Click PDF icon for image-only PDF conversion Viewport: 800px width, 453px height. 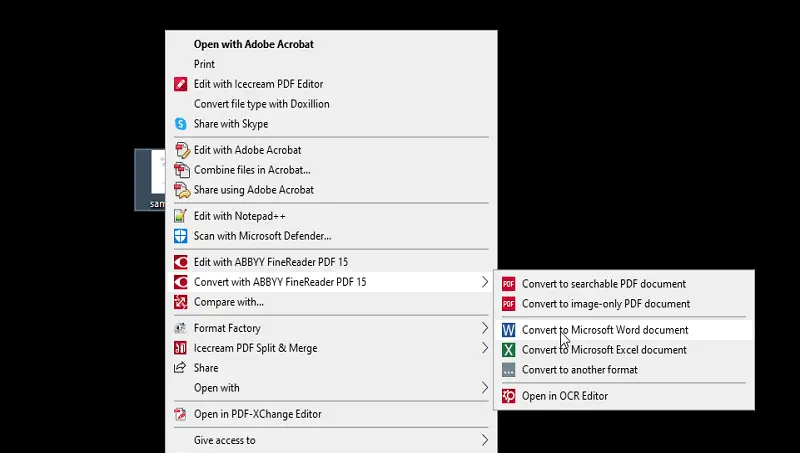pyautogui.click(x=509, y=304)
